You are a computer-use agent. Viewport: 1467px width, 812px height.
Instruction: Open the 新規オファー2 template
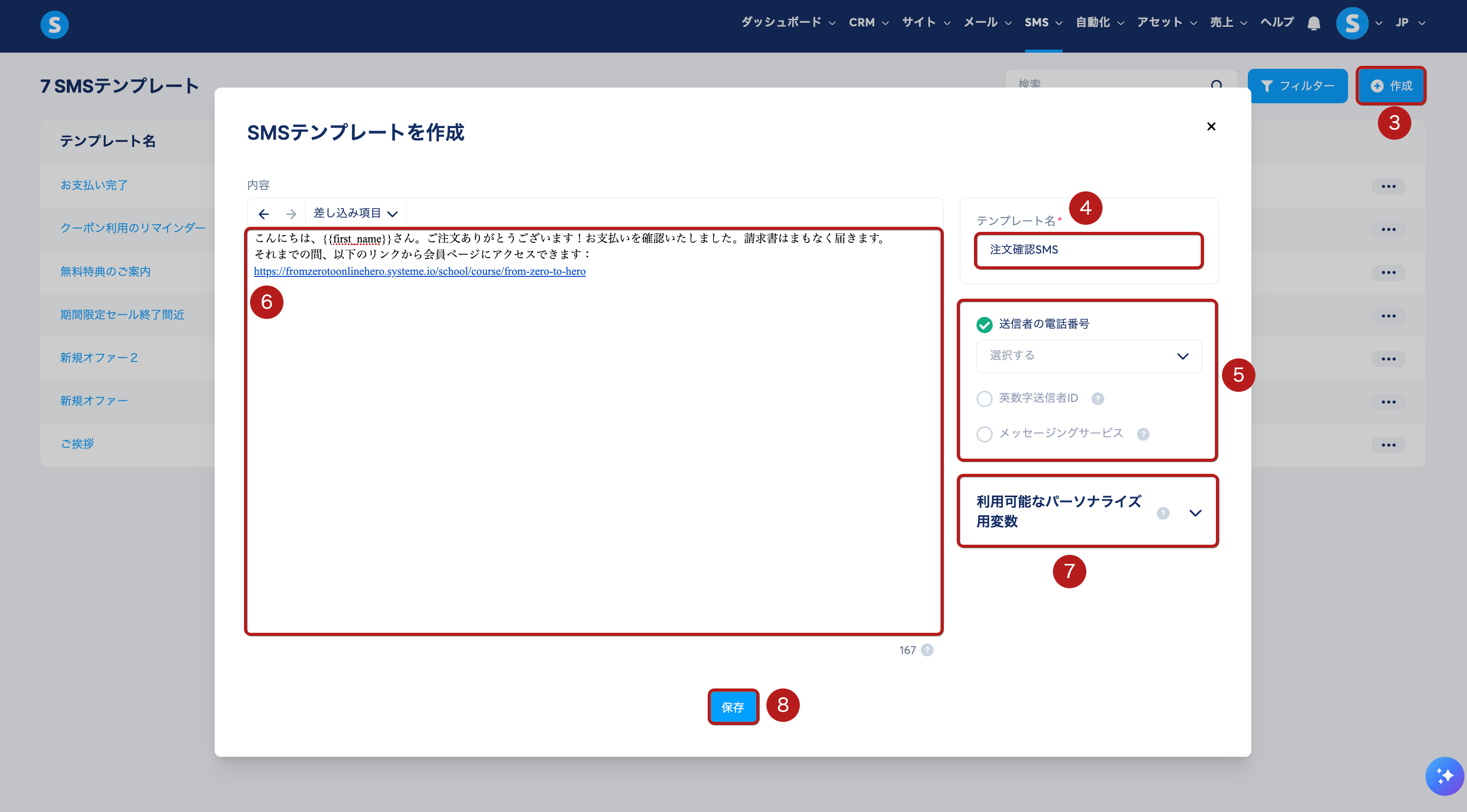(99, 357)
